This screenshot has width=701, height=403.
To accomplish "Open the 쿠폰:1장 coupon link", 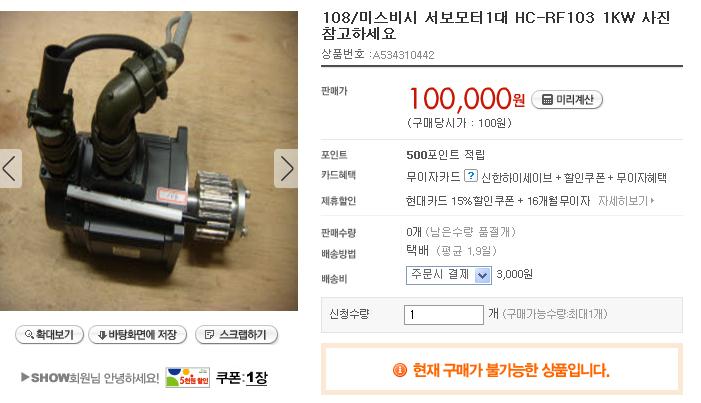I will tap(242, 378).
